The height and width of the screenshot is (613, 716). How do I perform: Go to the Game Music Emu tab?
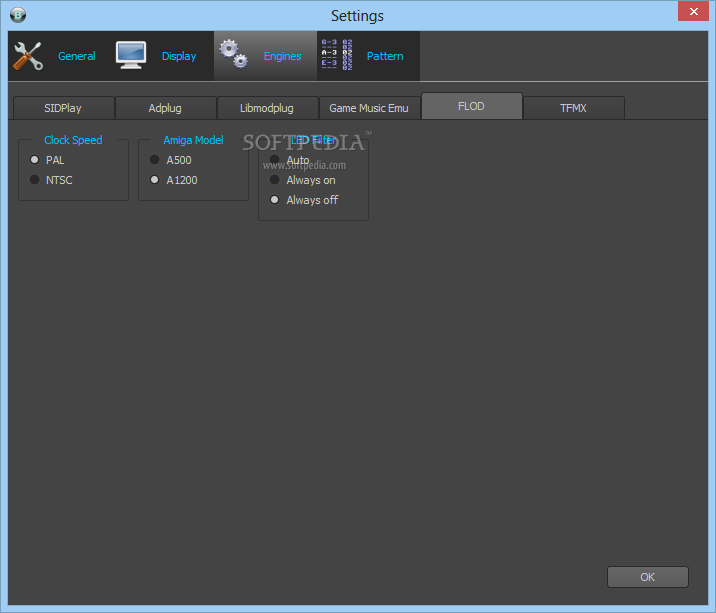(x=369, y=108)
